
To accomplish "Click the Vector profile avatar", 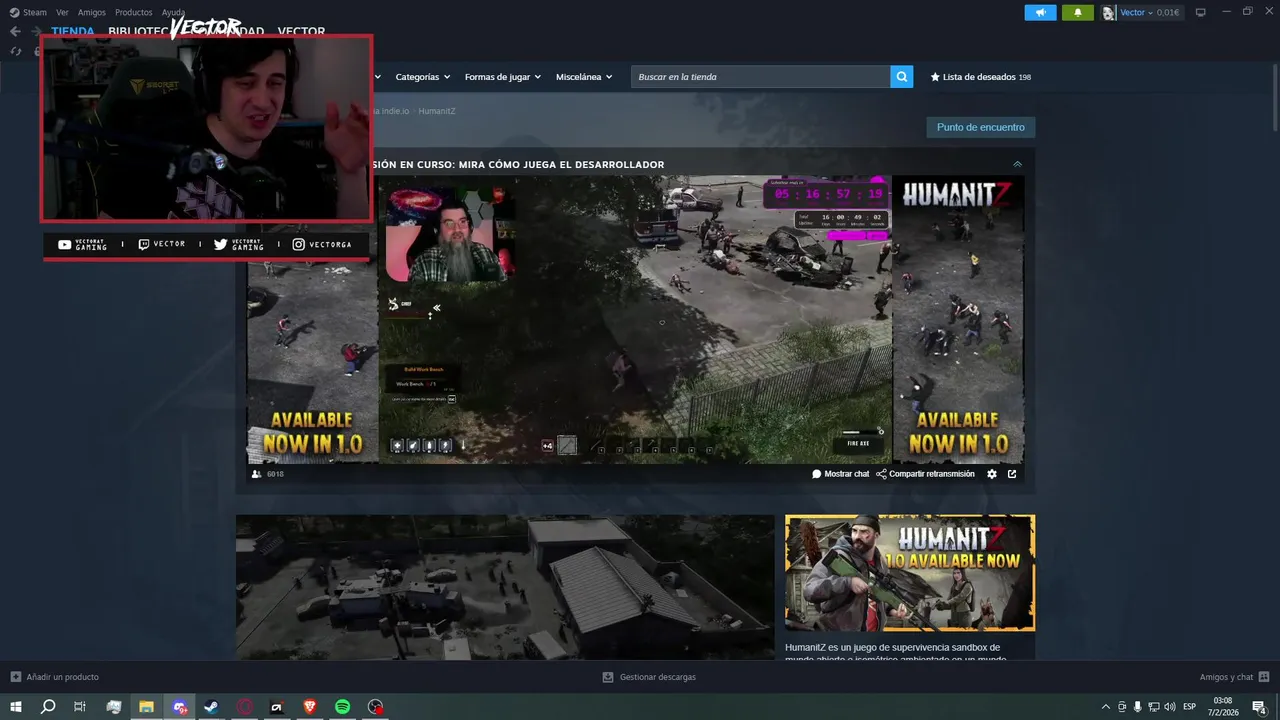I will 1109,13.
